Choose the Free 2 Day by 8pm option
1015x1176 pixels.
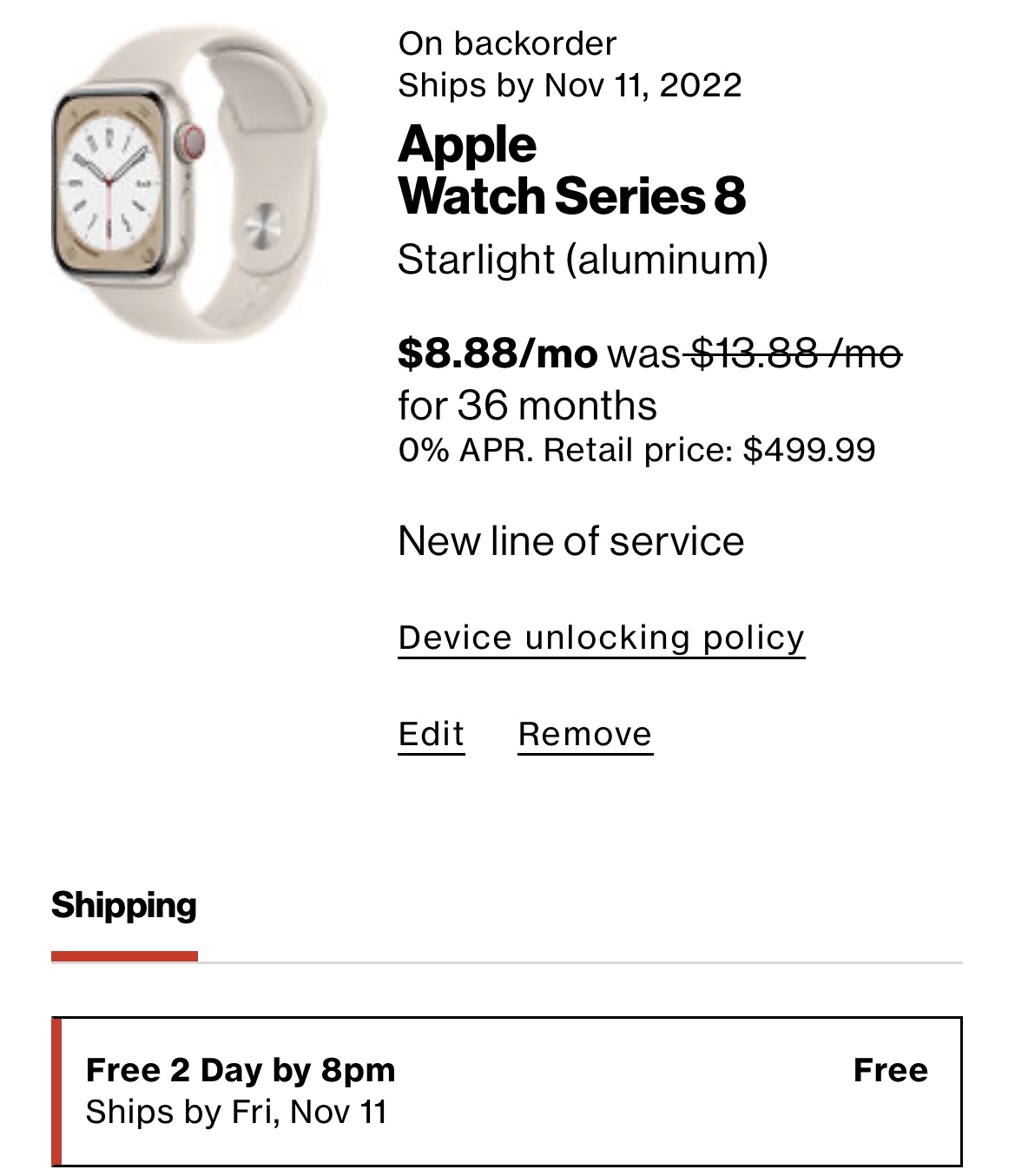click(506, 1090)
